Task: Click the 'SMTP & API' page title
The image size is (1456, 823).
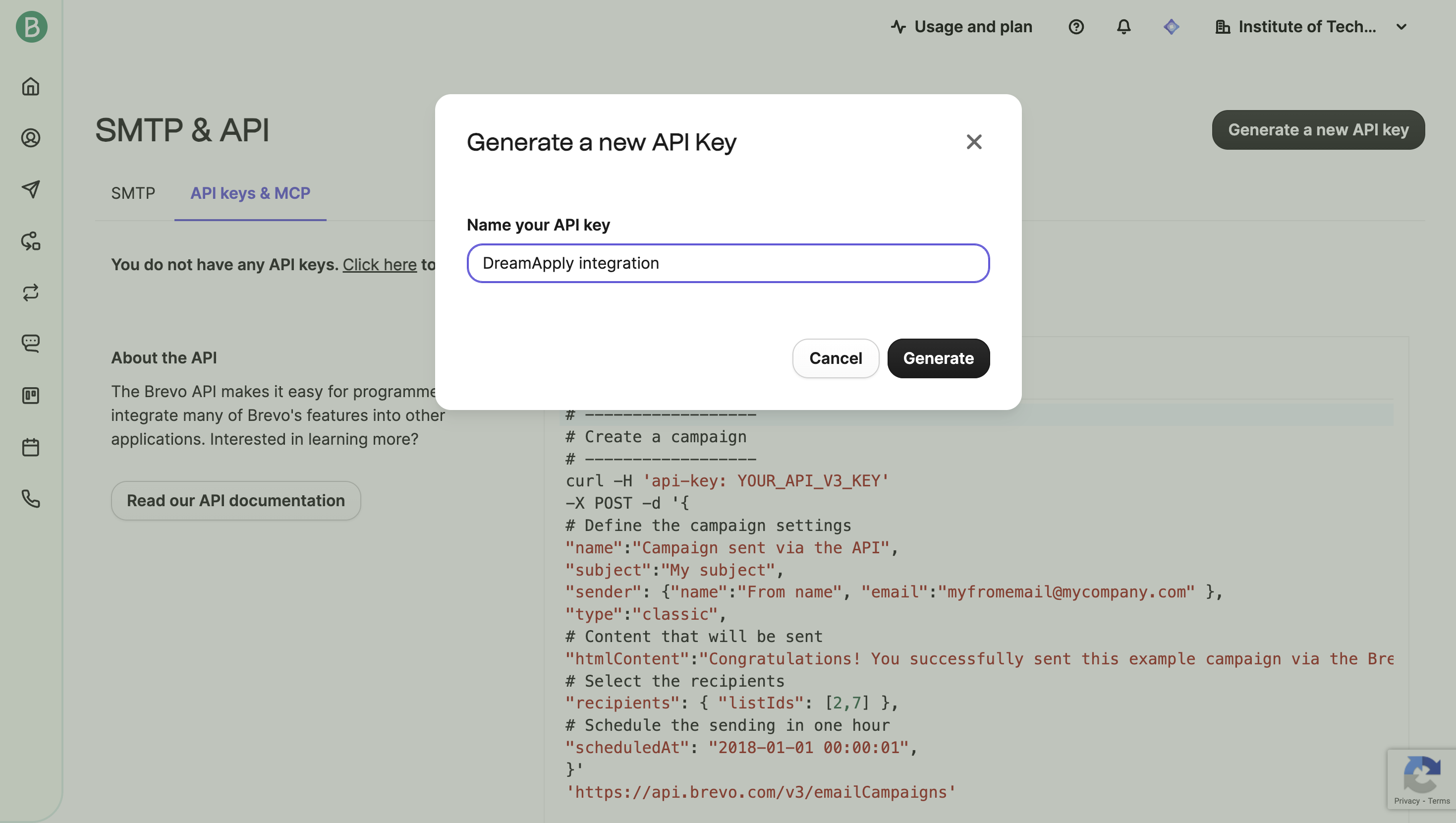Action: [182, 129]
